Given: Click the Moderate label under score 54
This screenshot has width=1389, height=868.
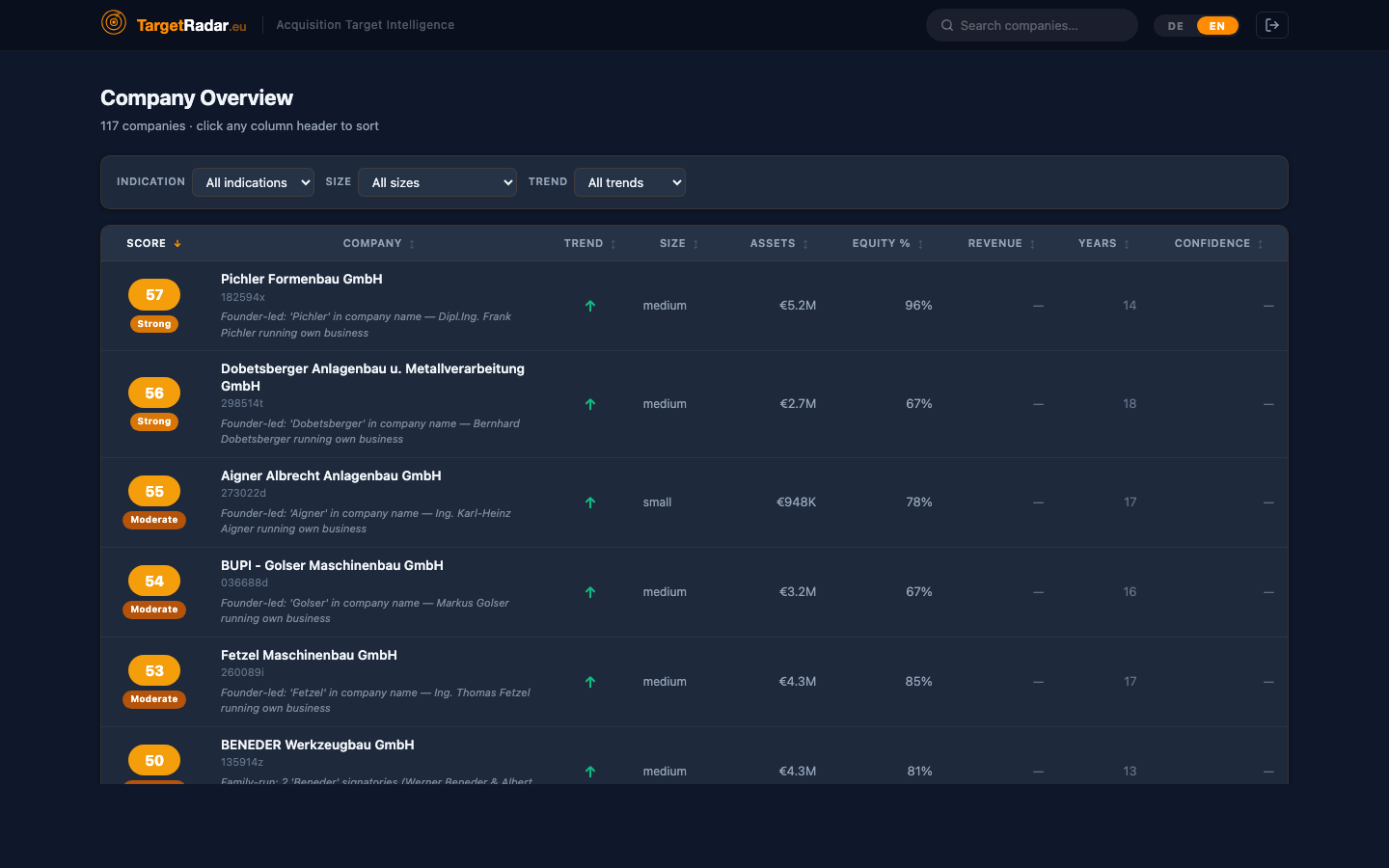Looking at the screenshot, I should [154, 610].
